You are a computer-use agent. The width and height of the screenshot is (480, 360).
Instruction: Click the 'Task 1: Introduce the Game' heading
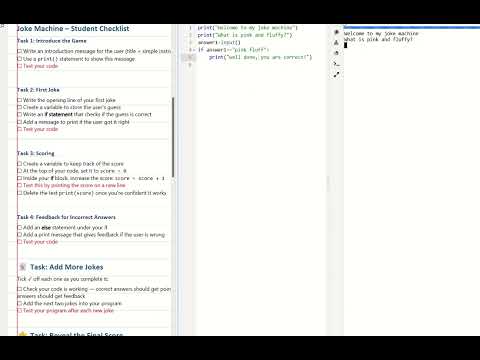tap(52, 41)
